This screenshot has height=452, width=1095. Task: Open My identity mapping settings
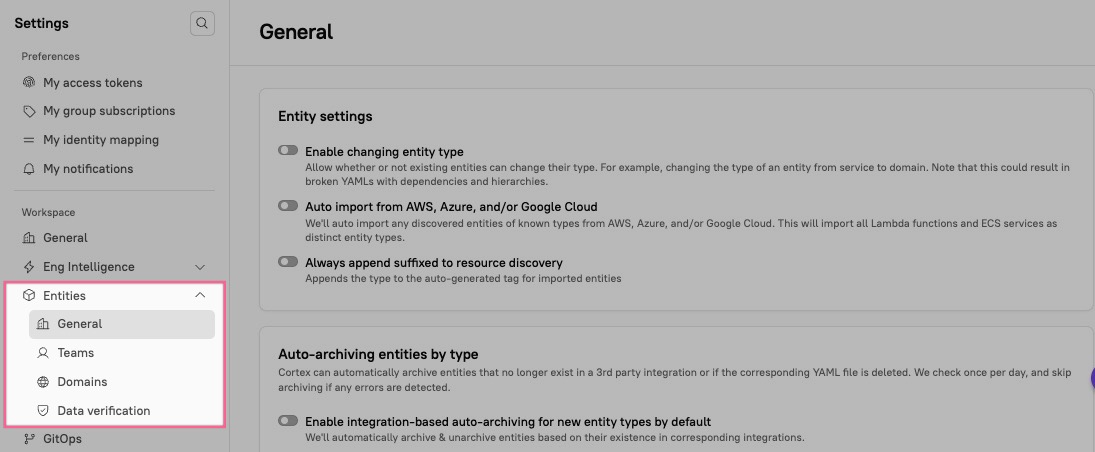(101, 140)
